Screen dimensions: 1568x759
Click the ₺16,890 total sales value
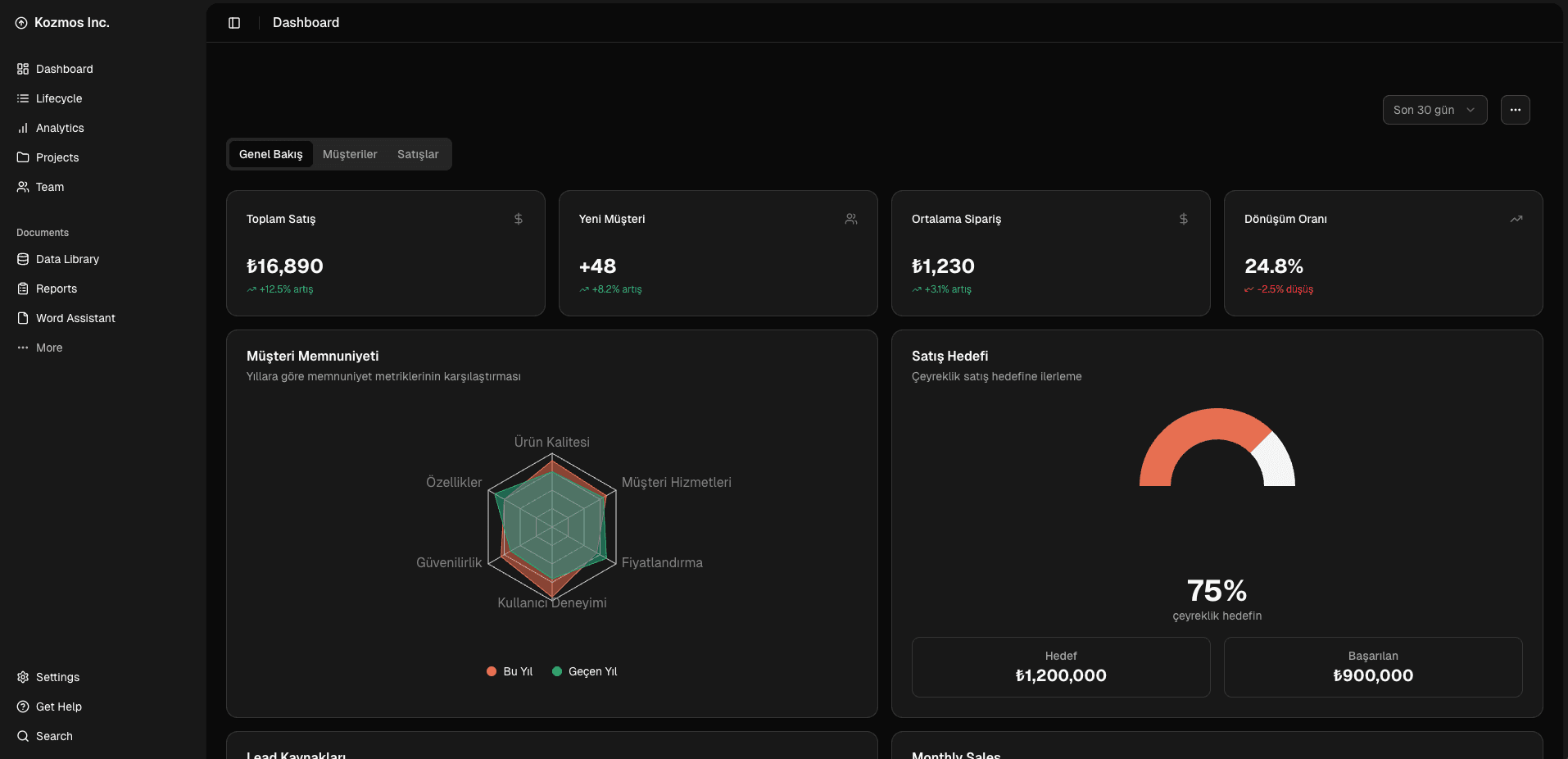point(285,266)
